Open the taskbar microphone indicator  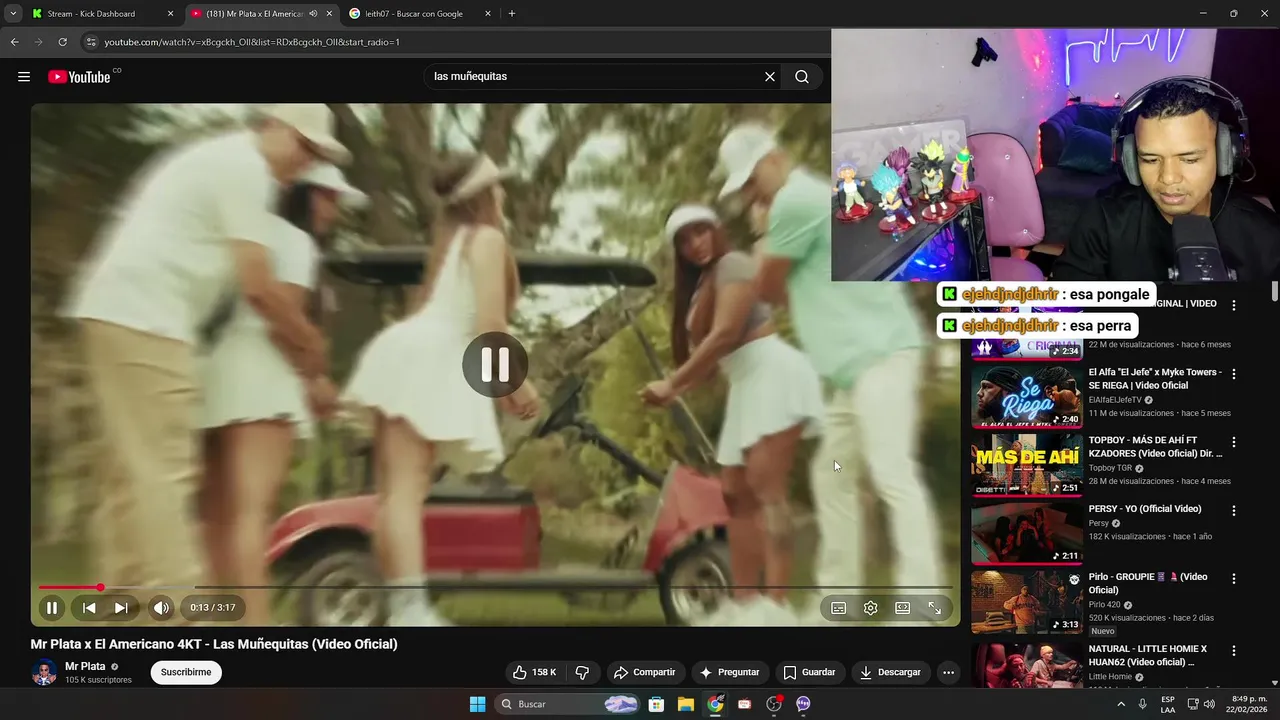(x=1142, y=704)
